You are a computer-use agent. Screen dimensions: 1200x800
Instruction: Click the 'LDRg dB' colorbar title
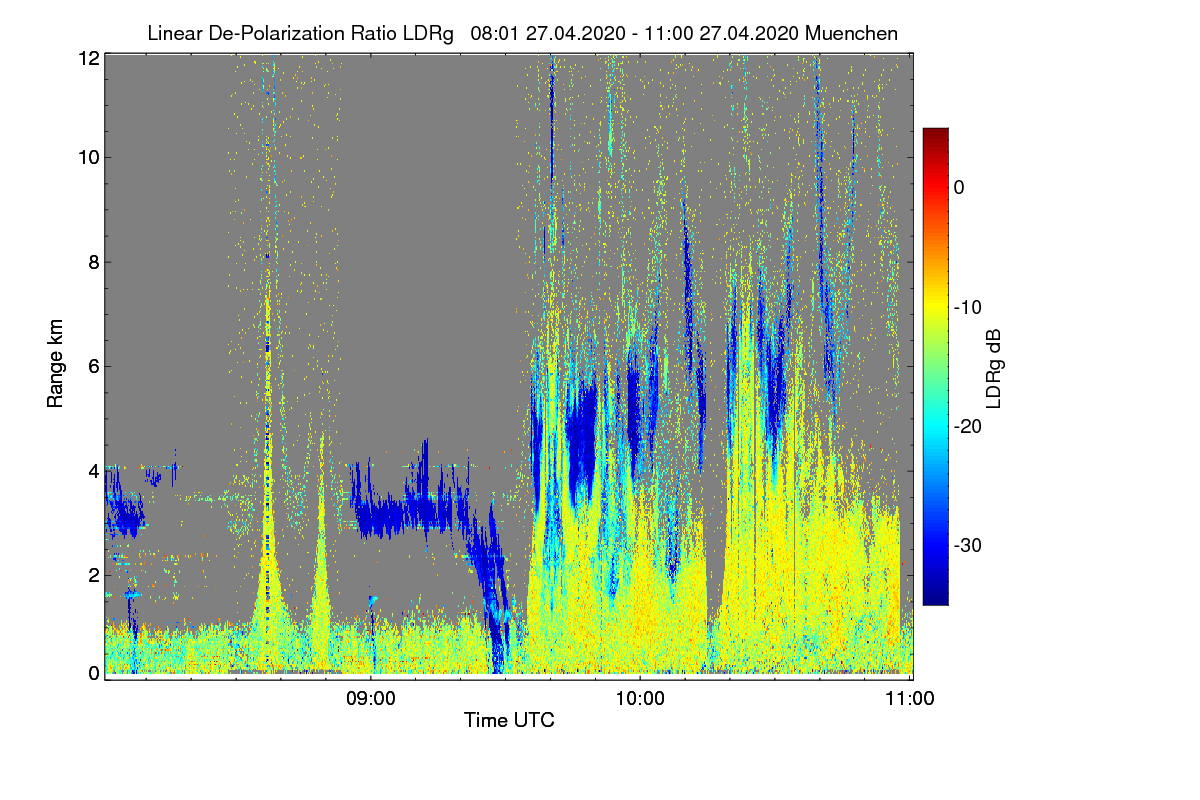tap(995, 367)
